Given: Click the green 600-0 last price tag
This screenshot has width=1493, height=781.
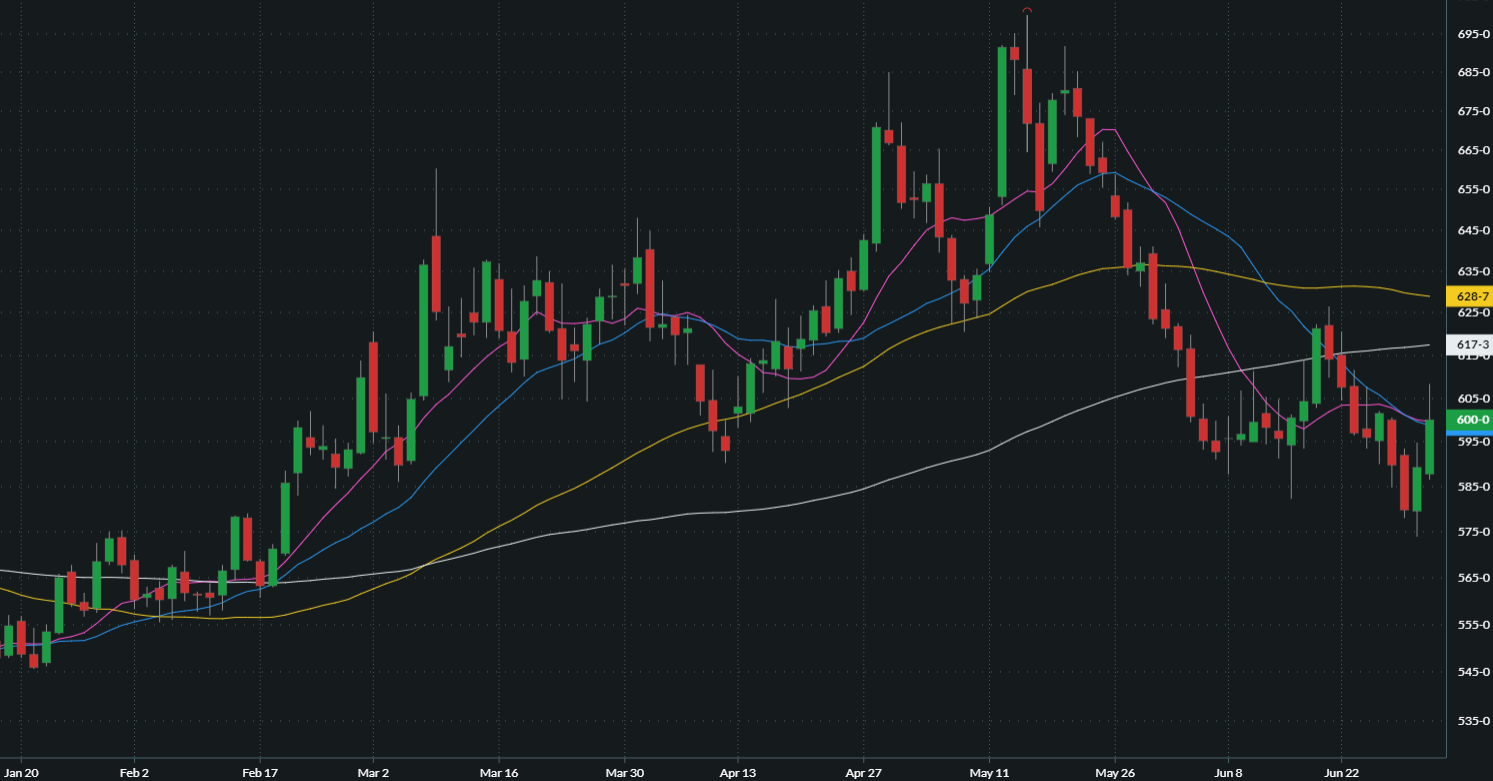Looking at the screenshot, I should click(1472, 419).
